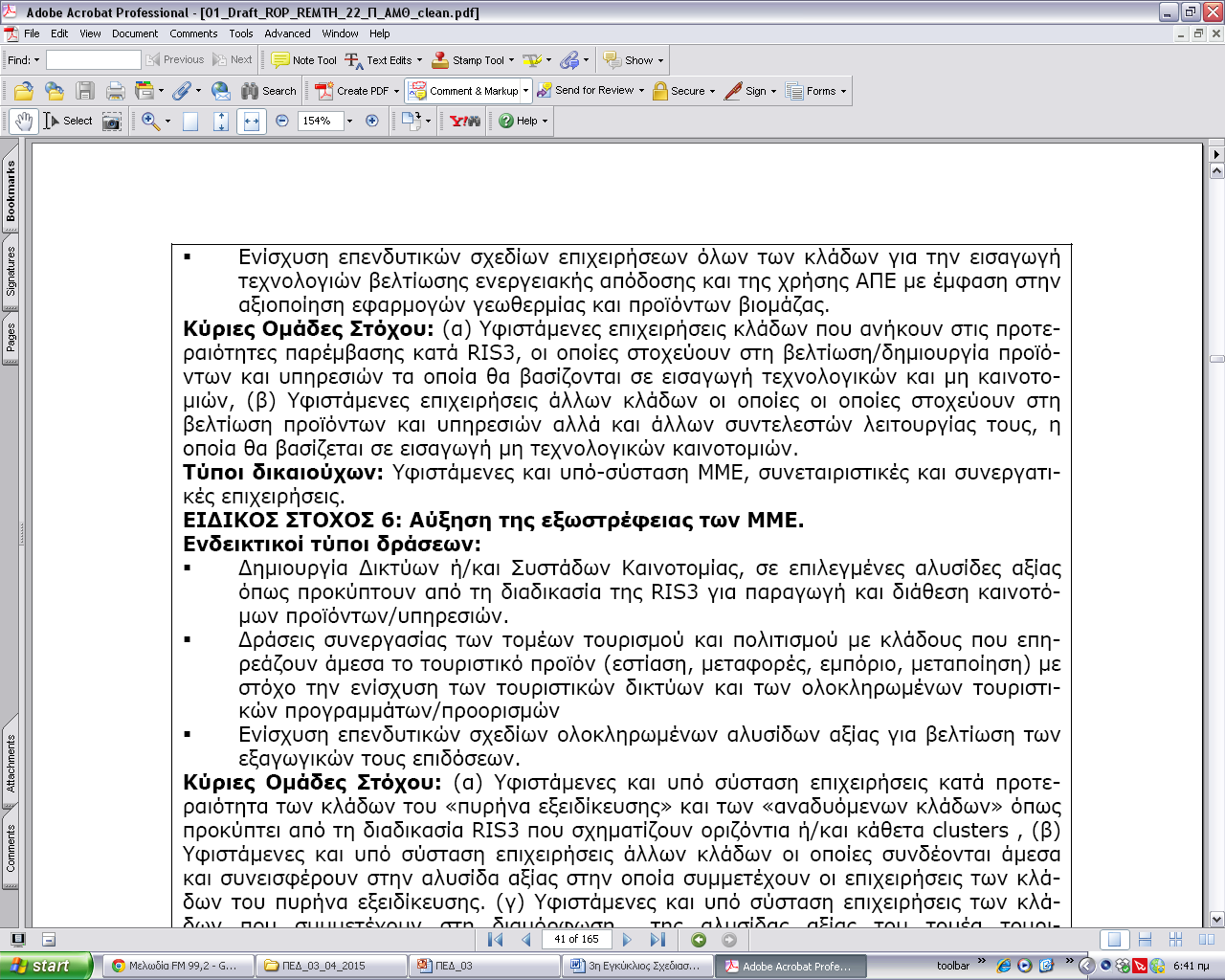
Task: Switch to Facing page layout
Action: [1207, 940]
